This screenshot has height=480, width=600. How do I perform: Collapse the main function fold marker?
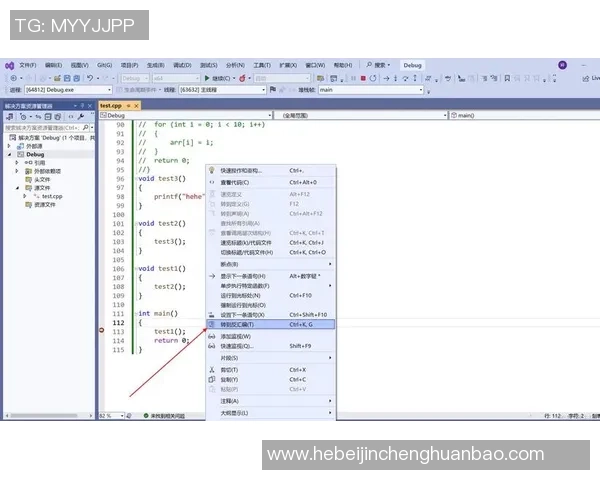click(x=135, y=314)
